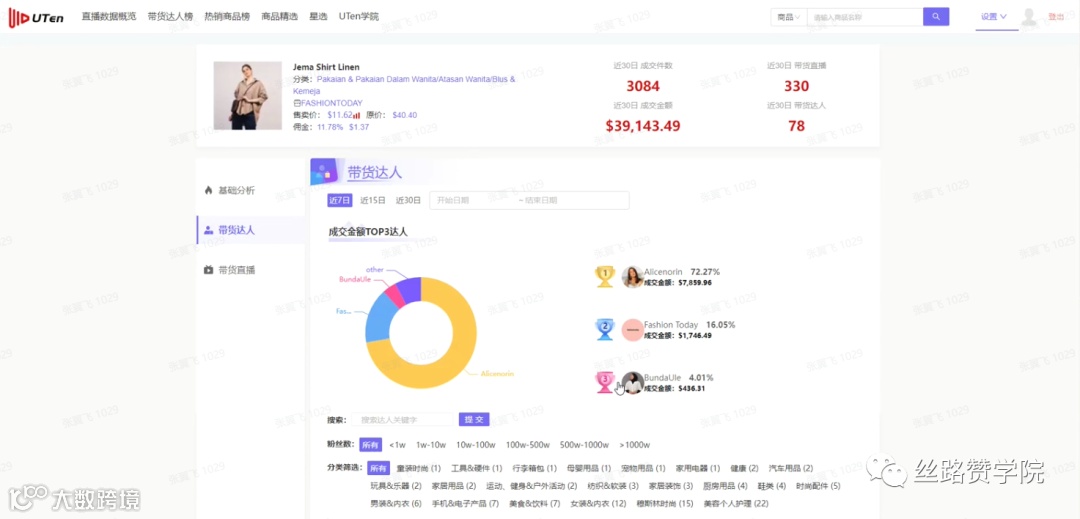Click the magnifier search button

(x=936, y=17)
